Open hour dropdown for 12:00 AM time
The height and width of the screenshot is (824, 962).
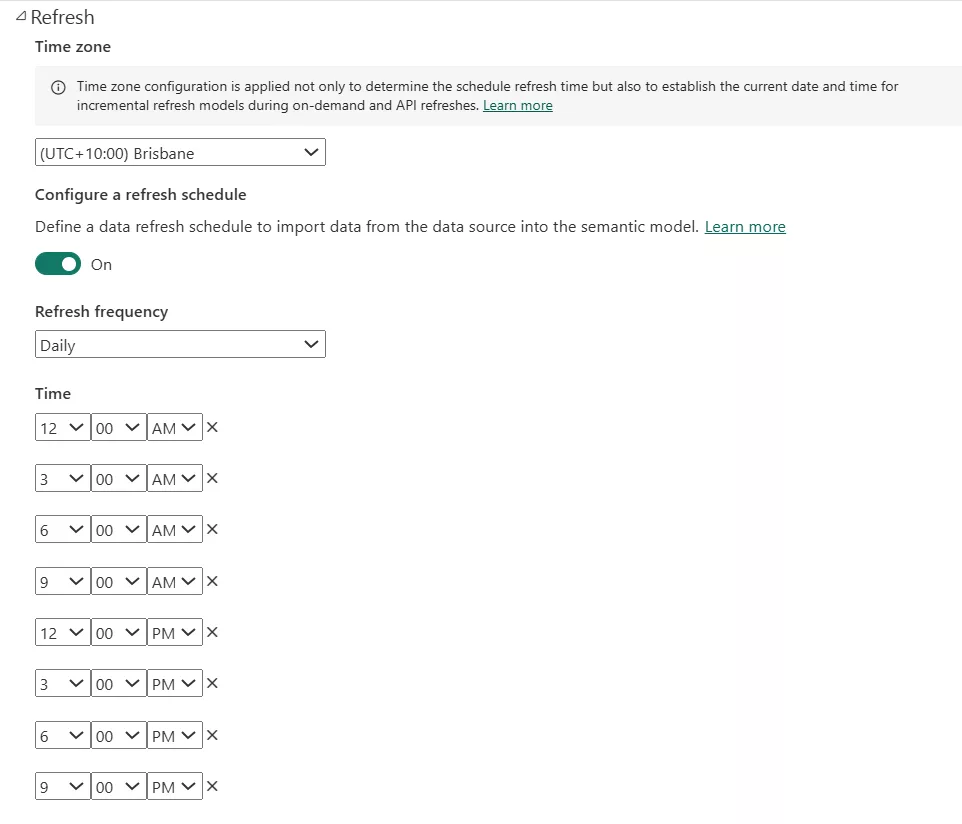[63, 427]
